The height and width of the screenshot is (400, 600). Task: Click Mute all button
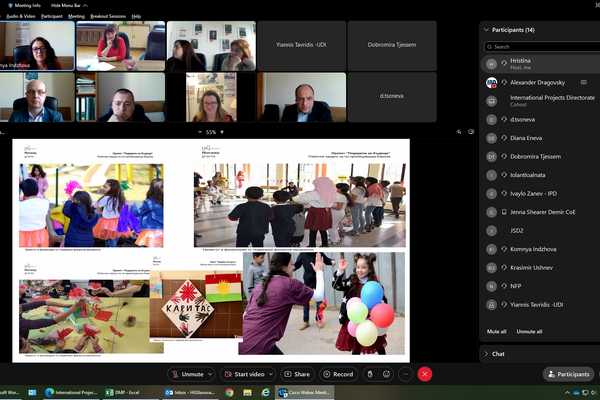click(x=496, y=331)
